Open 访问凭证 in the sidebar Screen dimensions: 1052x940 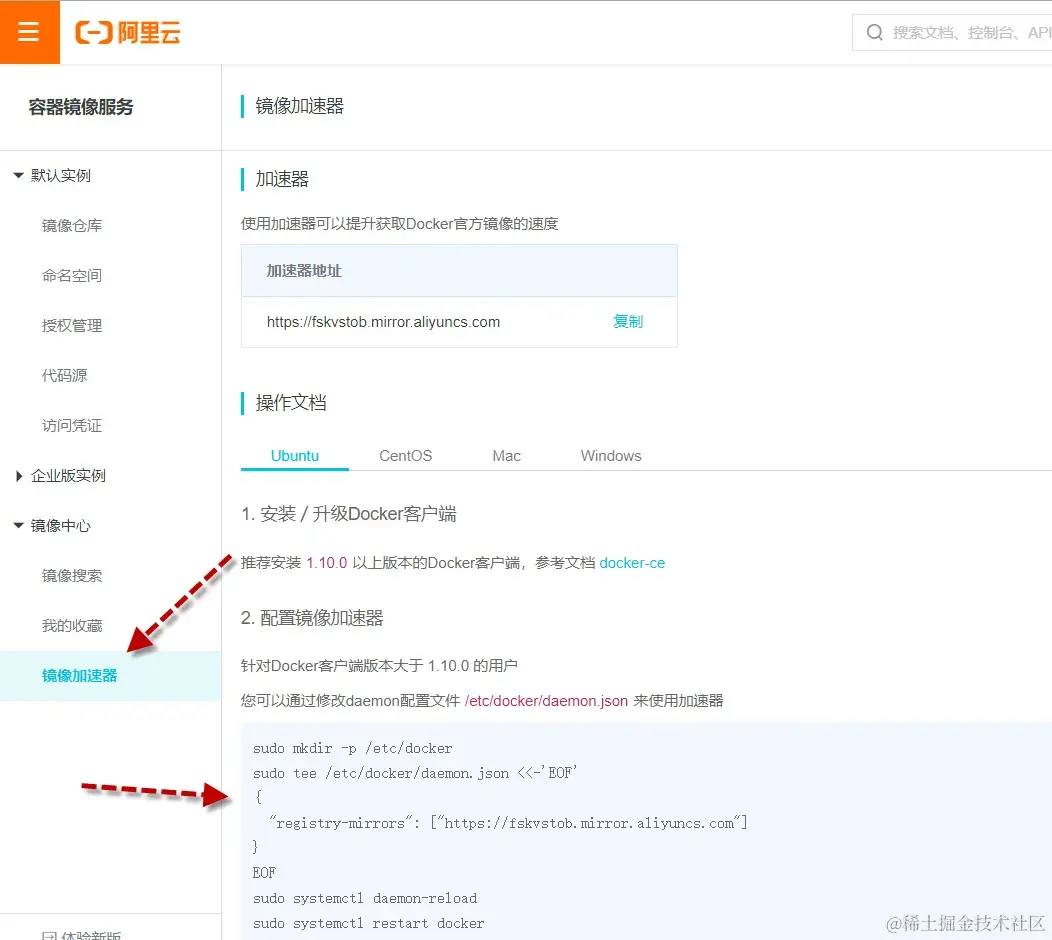72,425
